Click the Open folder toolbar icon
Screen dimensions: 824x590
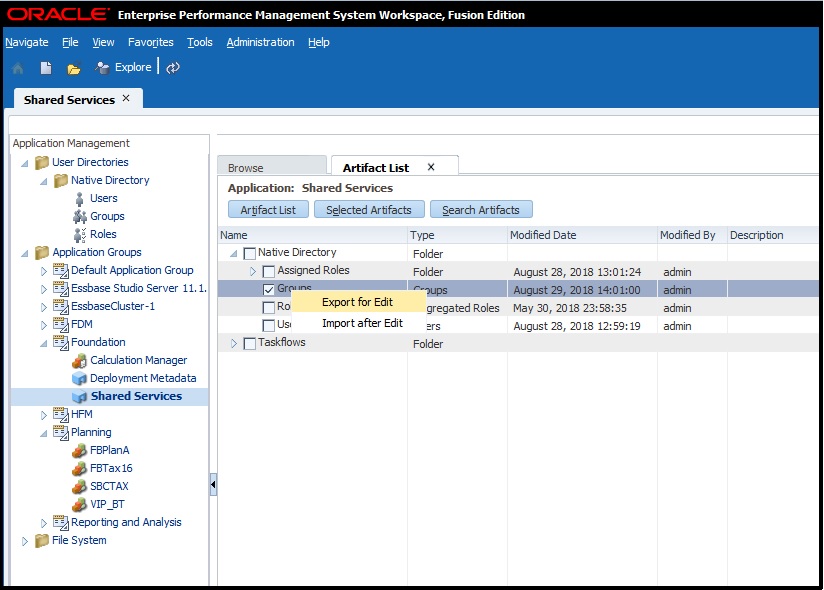pos(73,68)
